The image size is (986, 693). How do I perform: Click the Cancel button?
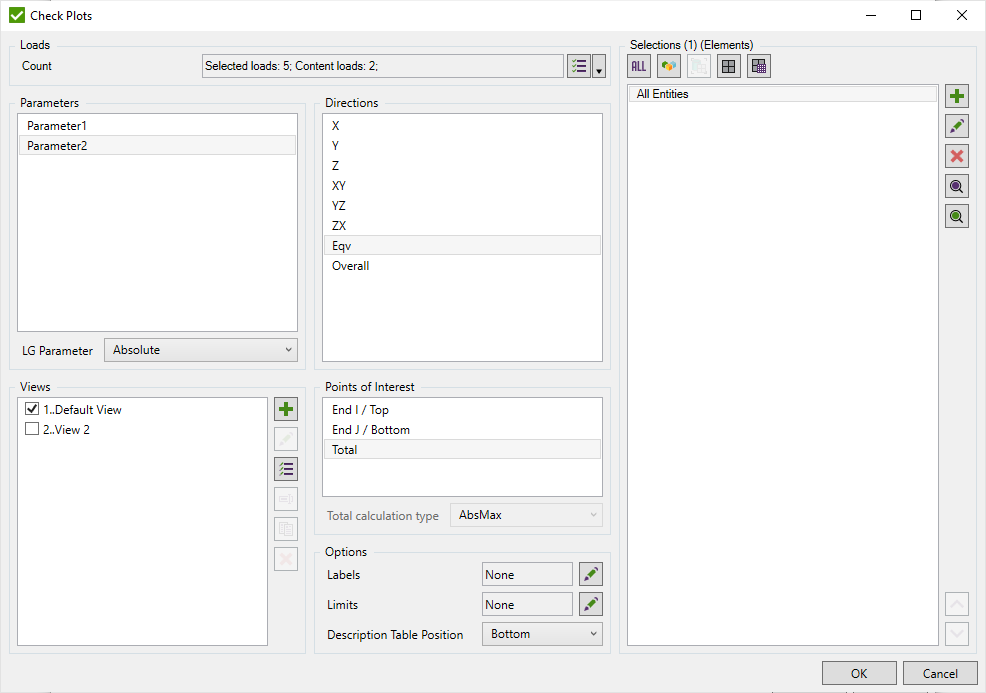(939, 673)
